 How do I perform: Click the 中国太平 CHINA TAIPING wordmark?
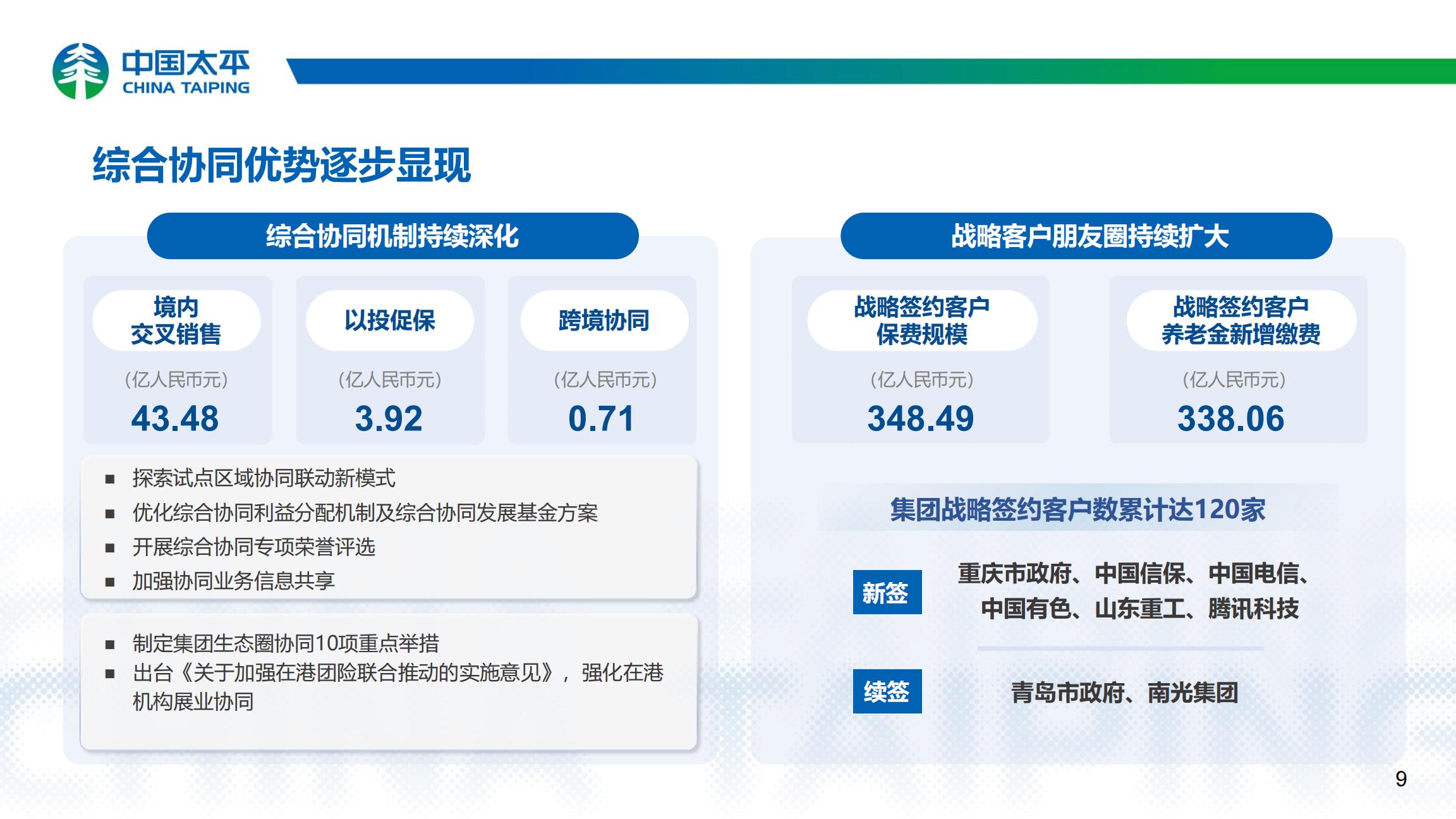pyautogui.click(x=186, y=72)
